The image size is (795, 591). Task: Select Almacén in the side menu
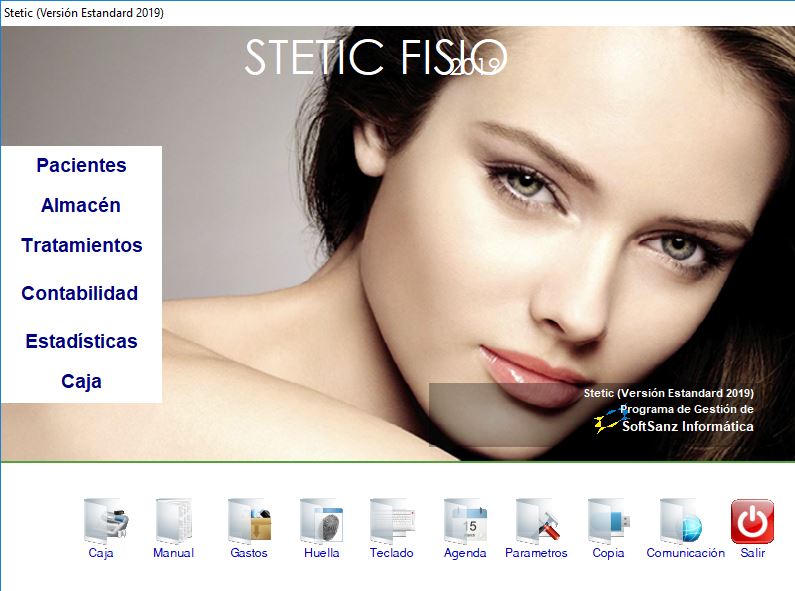point(81,206)
